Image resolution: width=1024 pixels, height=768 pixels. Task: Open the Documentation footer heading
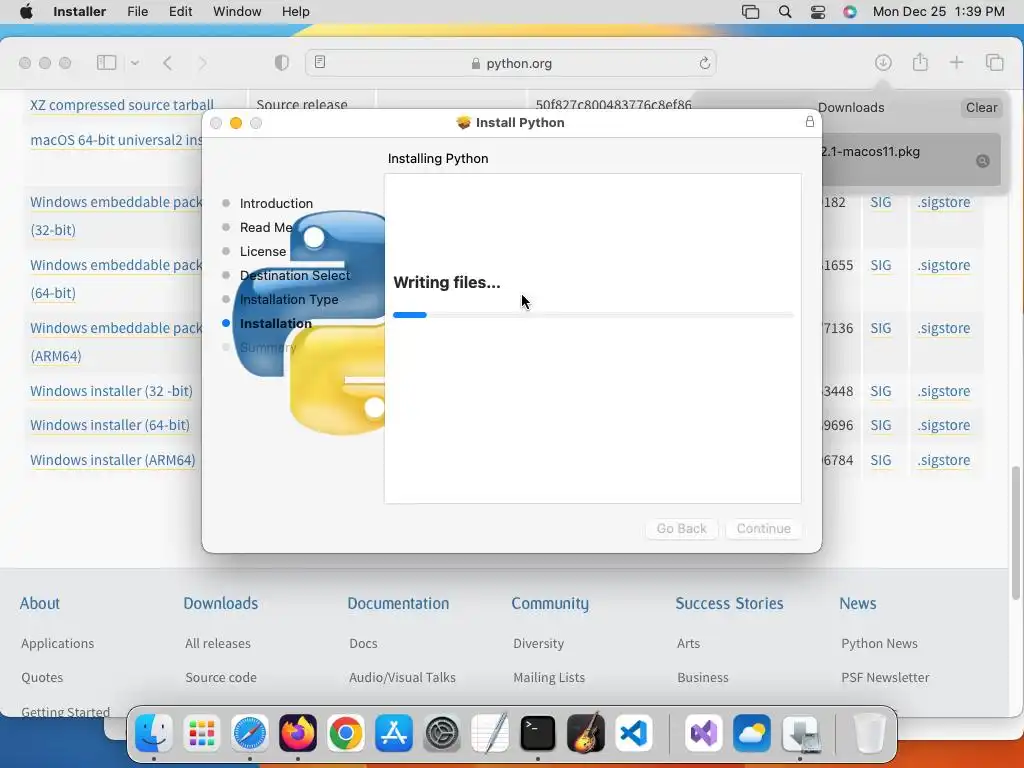pyautogui.click(x=398, y=603)
